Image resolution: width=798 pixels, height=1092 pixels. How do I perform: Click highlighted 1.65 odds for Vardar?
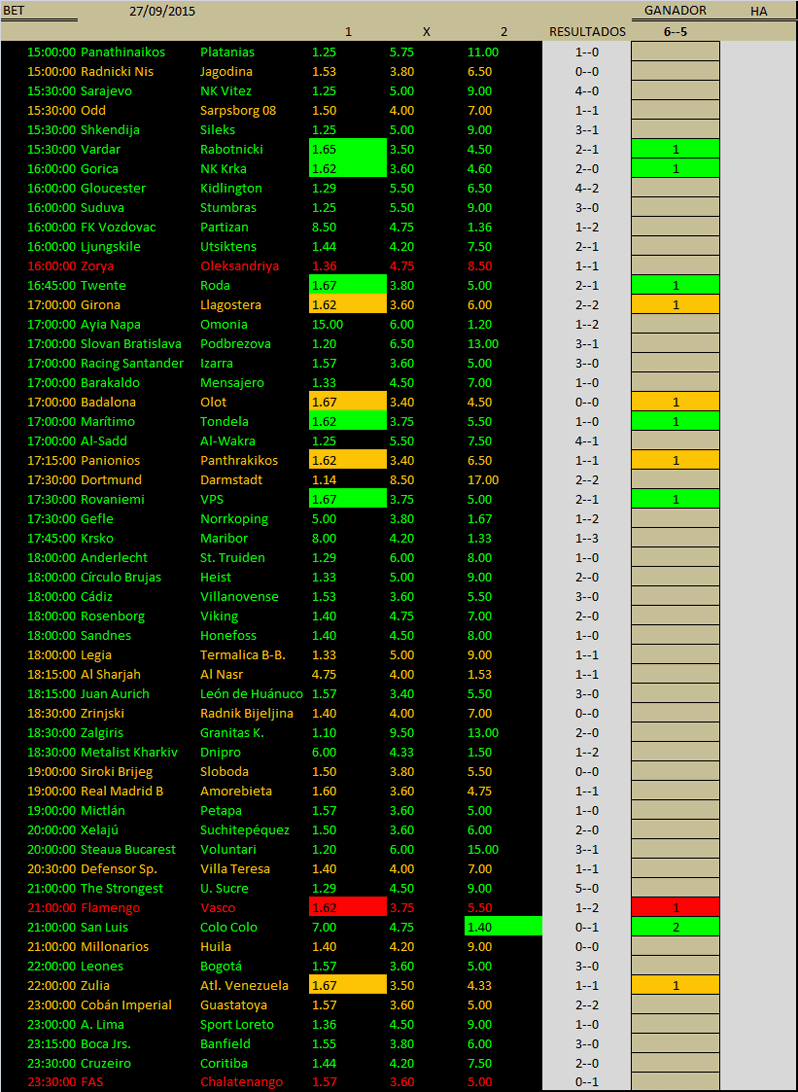347,148
